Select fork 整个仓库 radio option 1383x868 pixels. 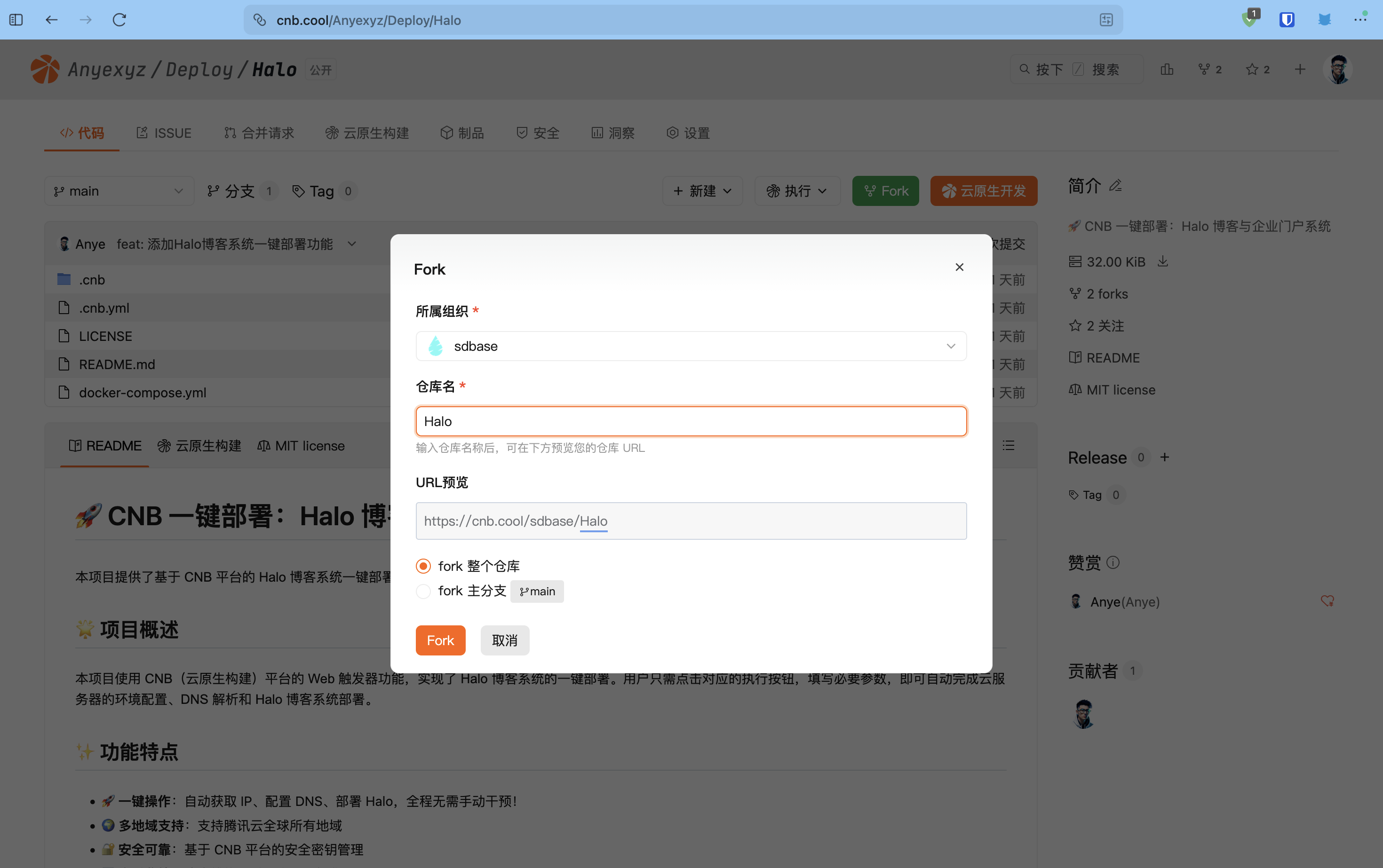pos(423,566)
